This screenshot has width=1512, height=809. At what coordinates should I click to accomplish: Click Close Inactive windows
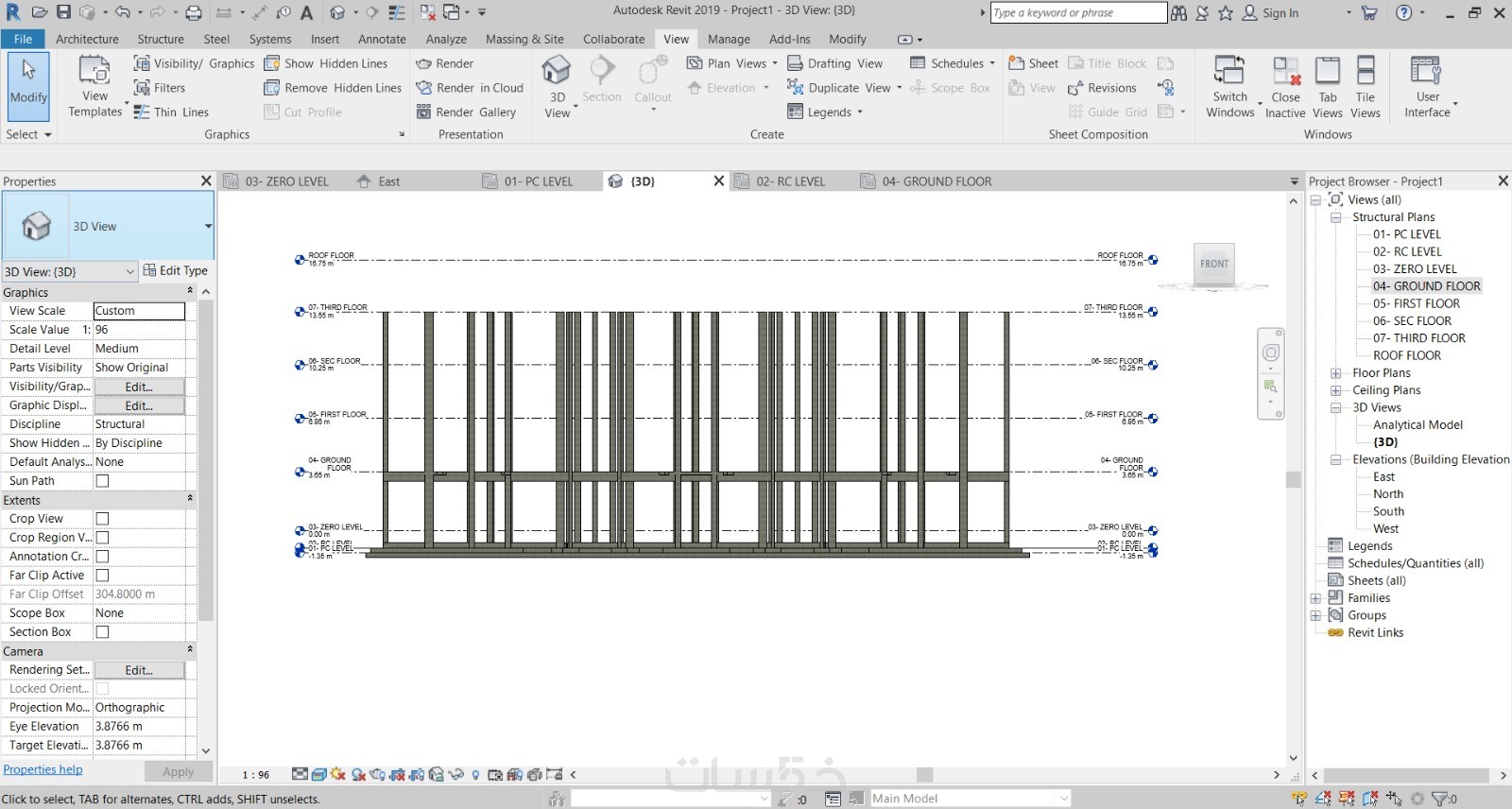tap(1285, 86)
